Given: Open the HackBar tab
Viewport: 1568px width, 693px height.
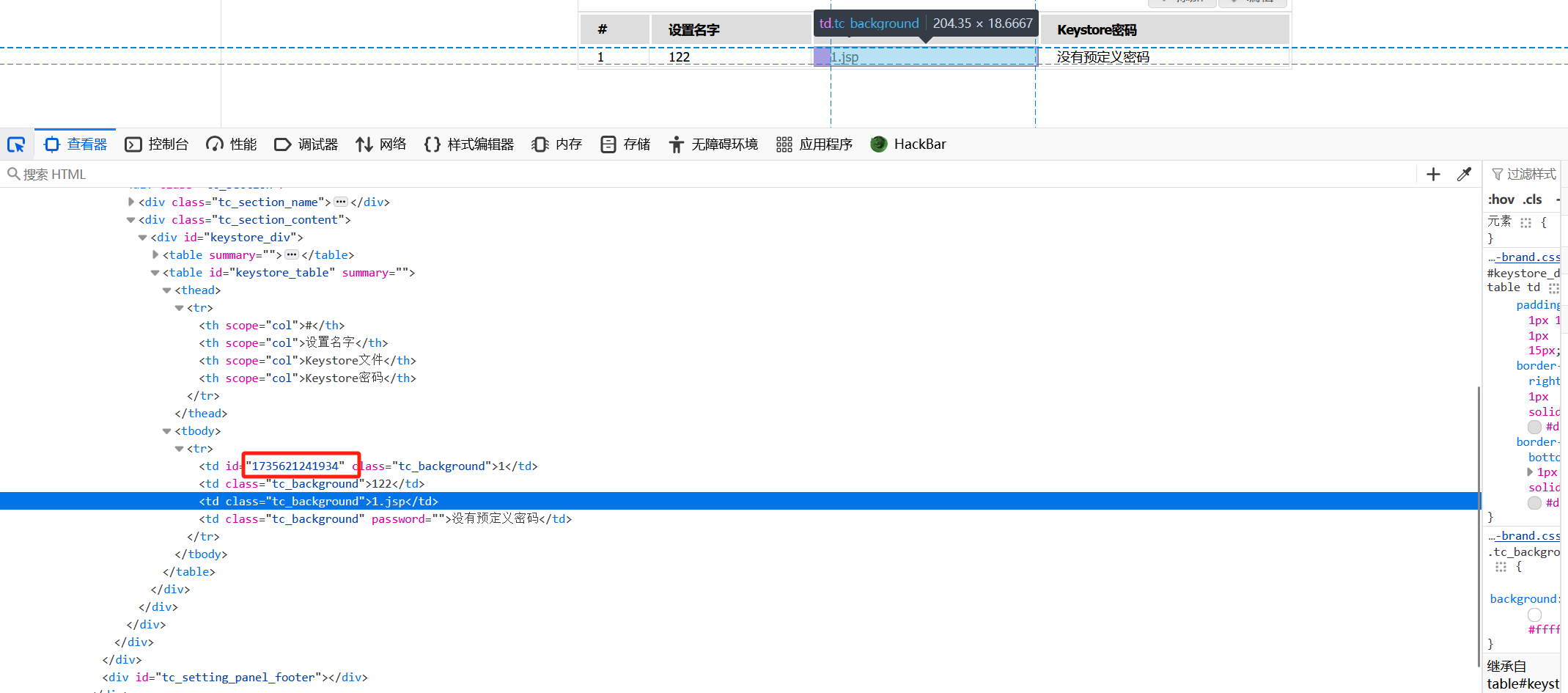Looking at the screenshot, I should click(x=908, y=144).
